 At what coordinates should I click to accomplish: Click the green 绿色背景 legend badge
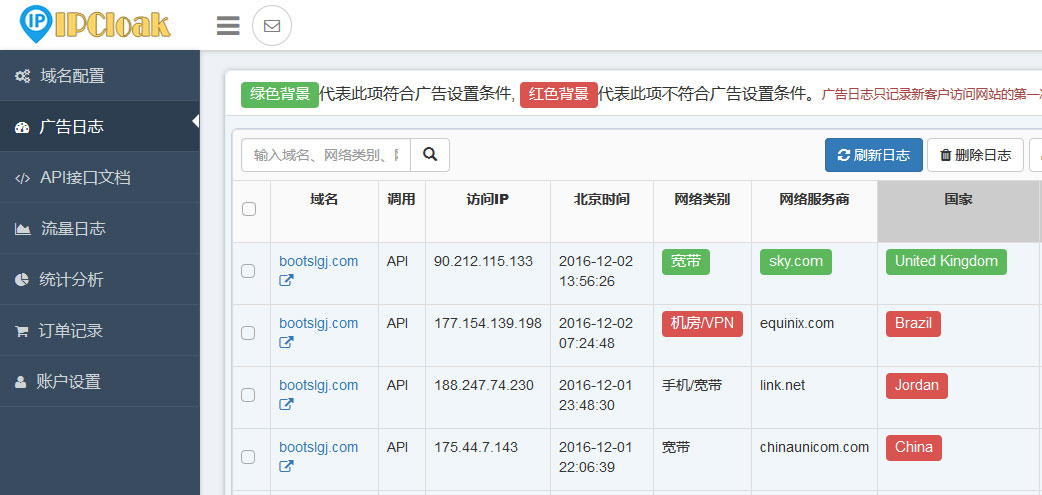tap(280, 94)
